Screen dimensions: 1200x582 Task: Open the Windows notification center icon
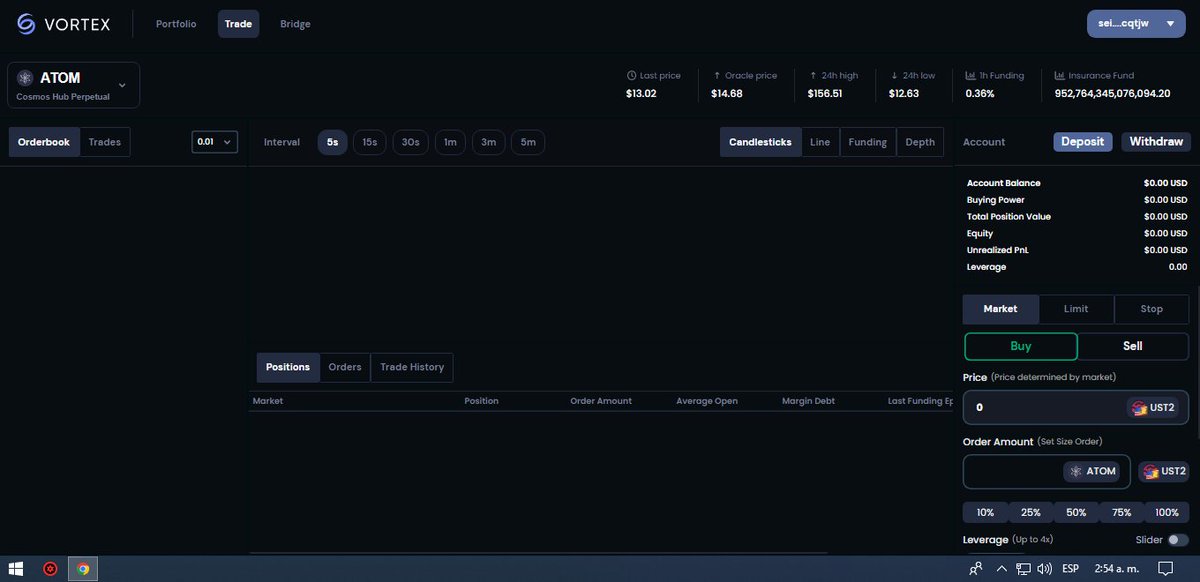coord(1165,569)
